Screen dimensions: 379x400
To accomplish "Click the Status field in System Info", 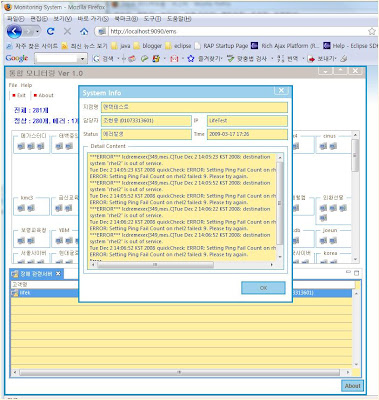I will point(146,134).
